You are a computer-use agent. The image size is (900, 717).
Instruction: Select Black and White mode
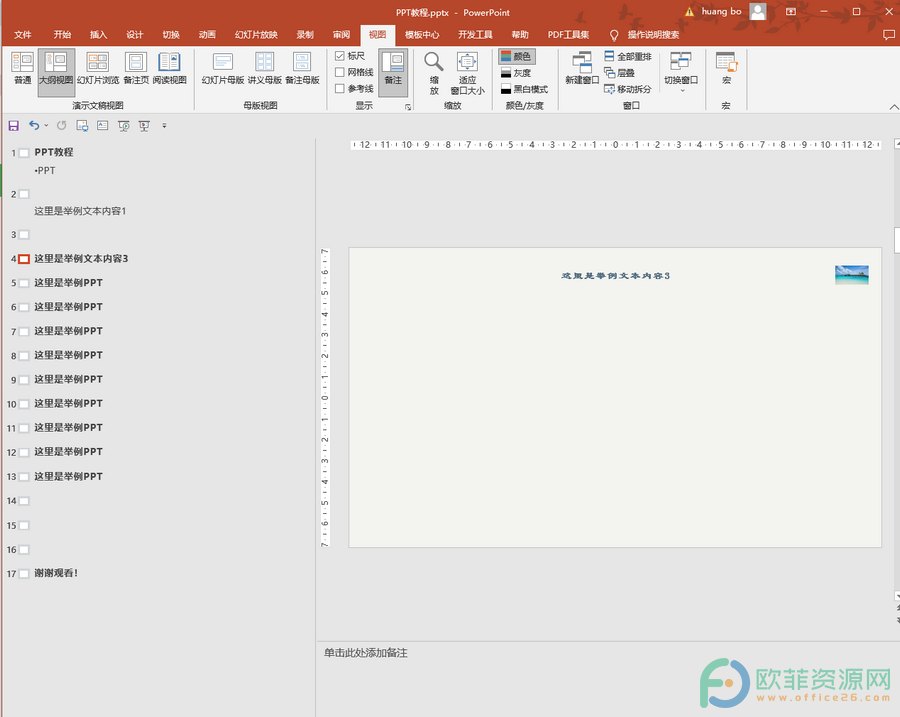pos(525,89)
